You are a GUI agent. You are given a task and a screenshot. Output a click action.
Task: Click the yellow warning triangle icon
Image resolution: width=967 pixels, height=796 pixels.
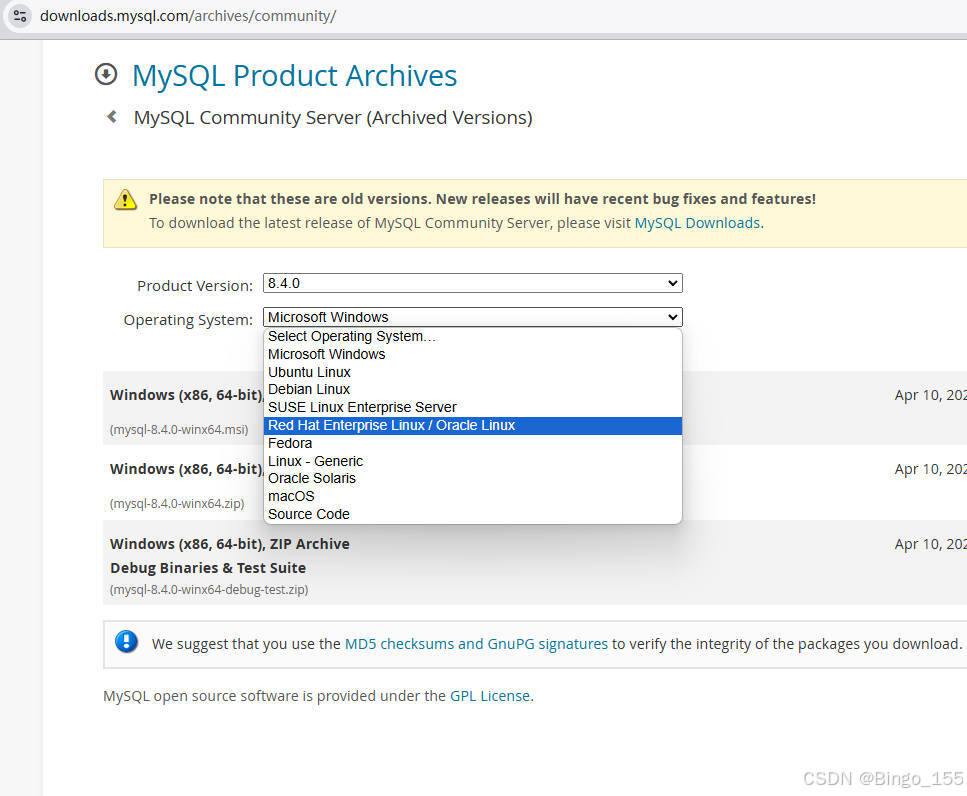[x=125, y=200]
